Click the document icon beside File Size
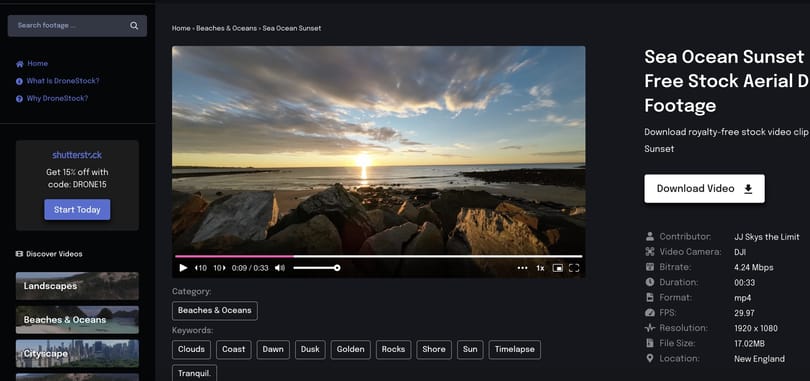The height and width of the screenshot is (381, 810). (650, 343)
